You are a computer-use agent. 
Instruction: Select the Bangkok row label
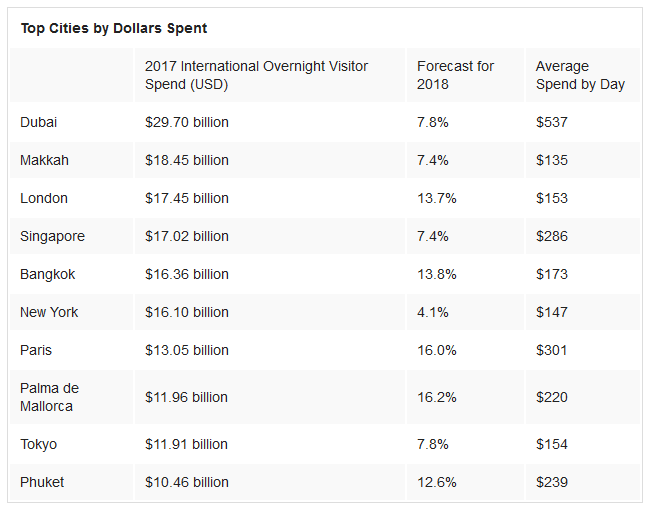(x=47, y=274)
